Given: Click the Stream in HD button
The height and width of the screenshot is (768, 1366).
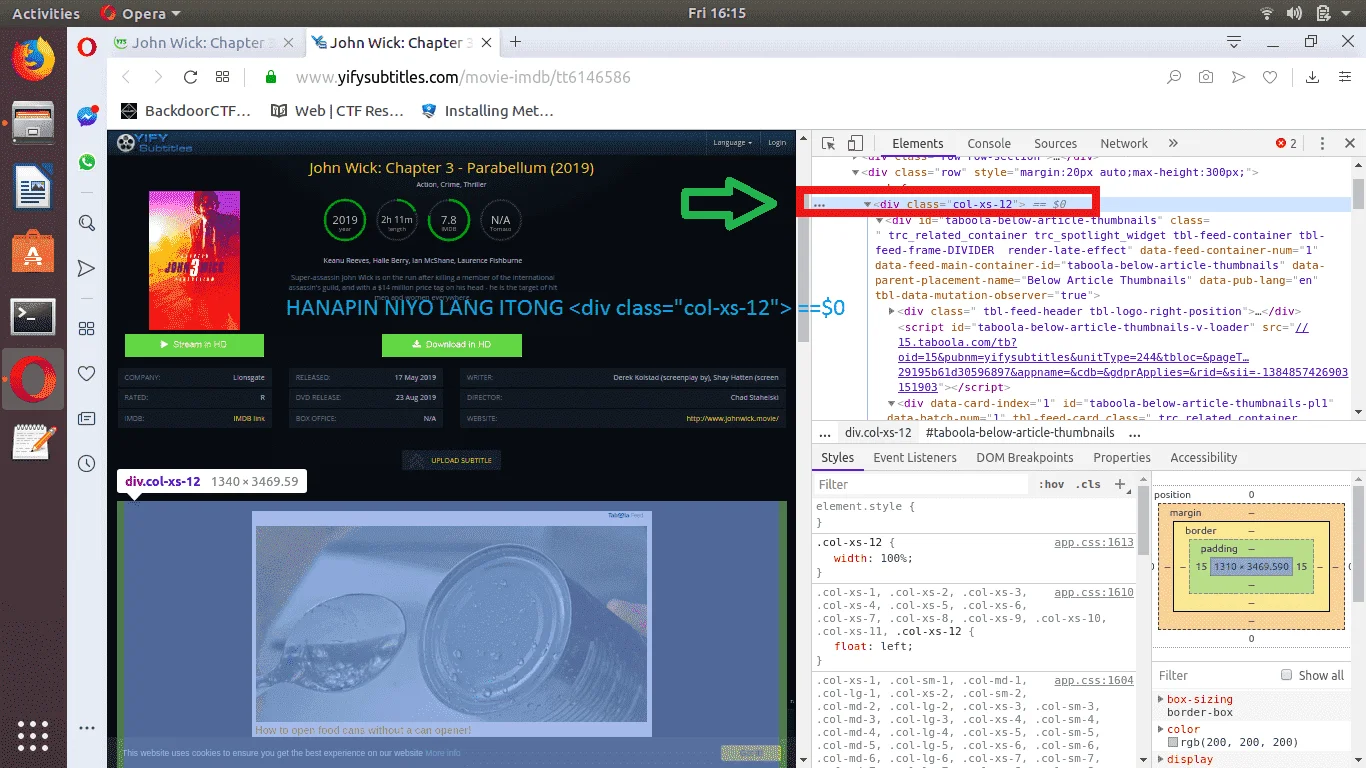Looking at the screenshot, I should tap(194, 344).
